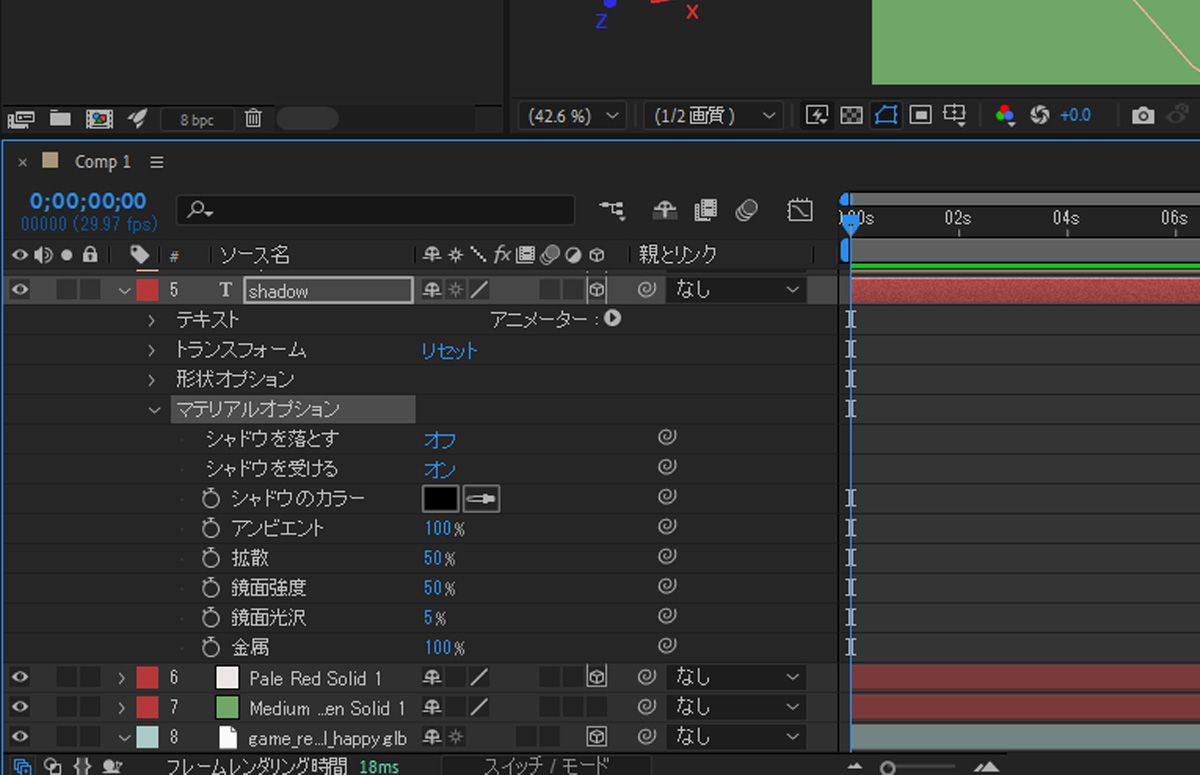Enable motion blur for the composition
The height and width of the screenshot is (775, 1200).
(x=749, y=210)
